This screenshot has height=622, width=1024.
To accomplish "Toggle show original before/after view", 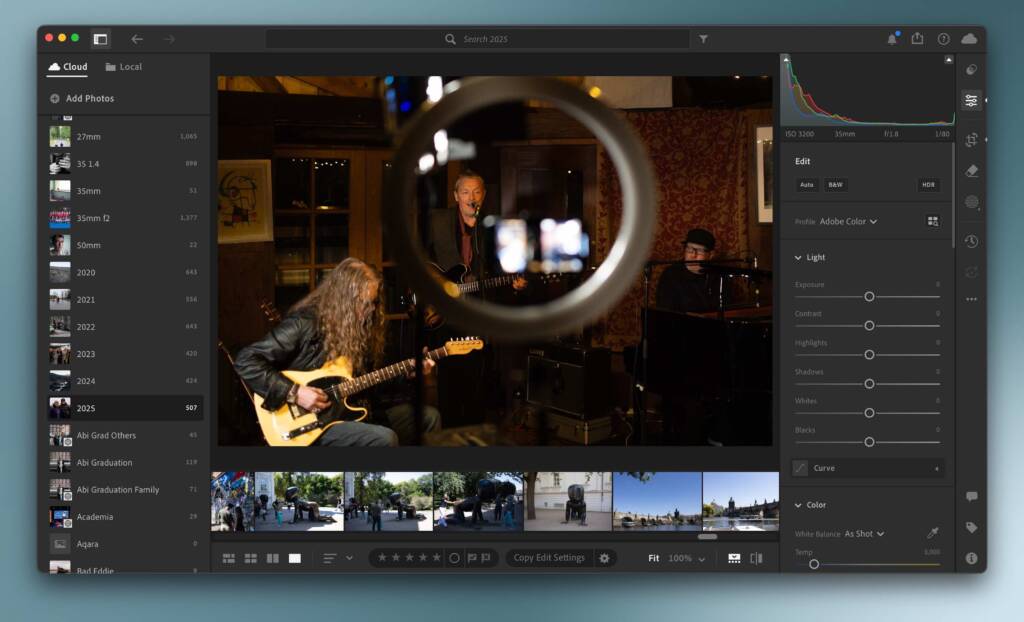I will (x=756, y=558).
